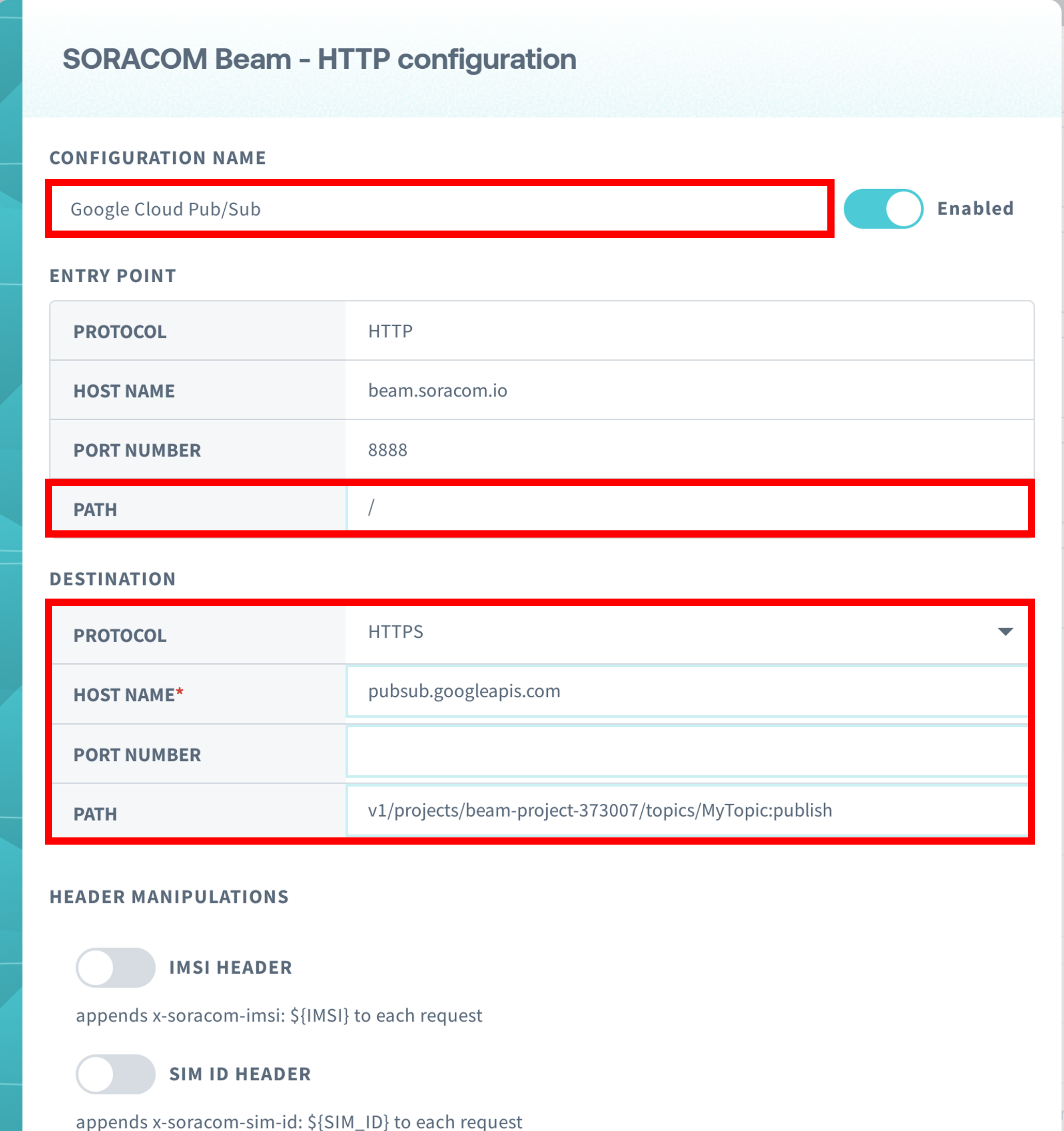Click the DESTINATION section heading
The width and height of the screenshot is (1064, 1131).
[113, 578]
